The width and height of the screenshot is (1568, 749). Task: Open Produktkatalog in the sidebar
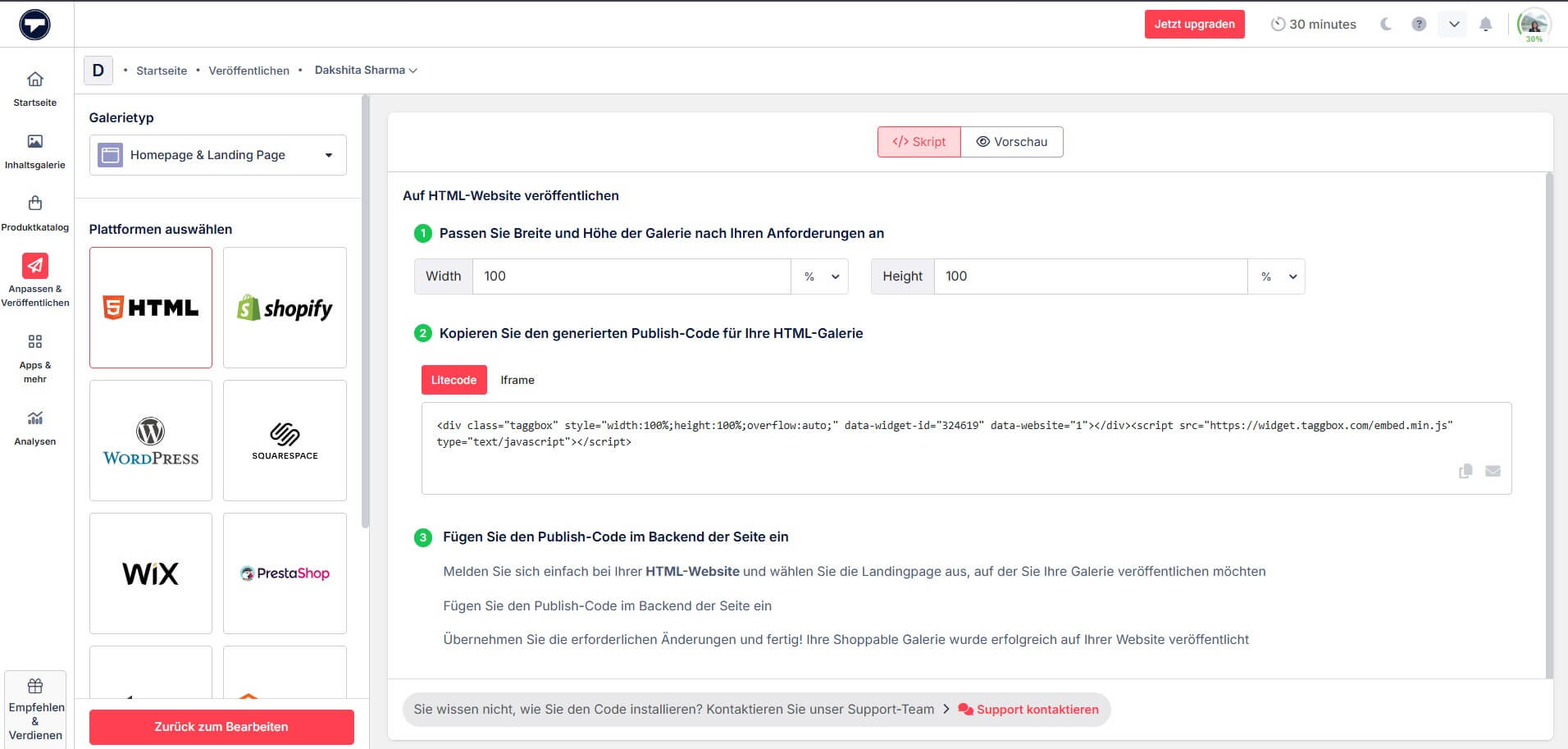pos(35,213)
